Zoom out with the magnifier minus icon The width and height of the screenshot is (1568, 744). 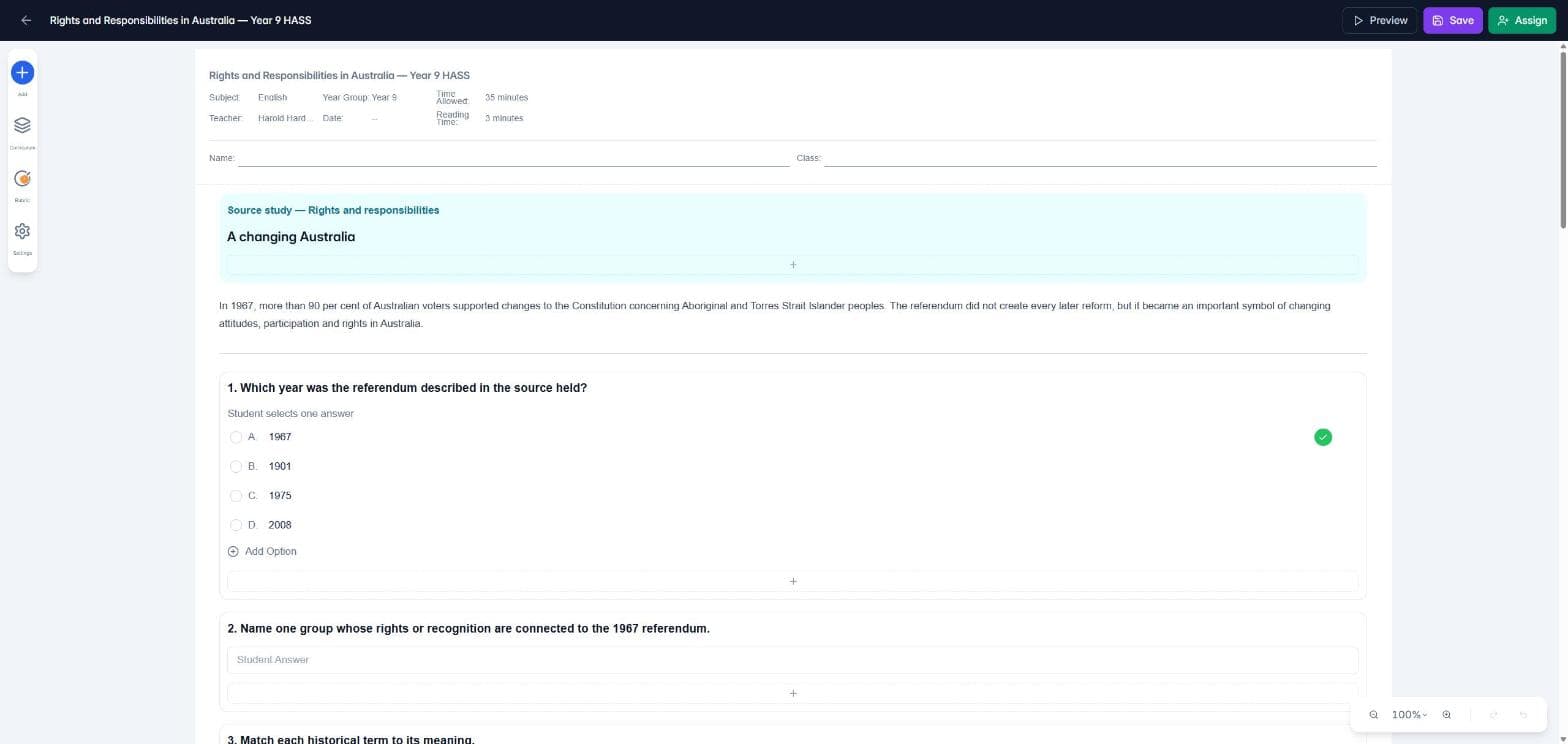(x=1374, y=715)
